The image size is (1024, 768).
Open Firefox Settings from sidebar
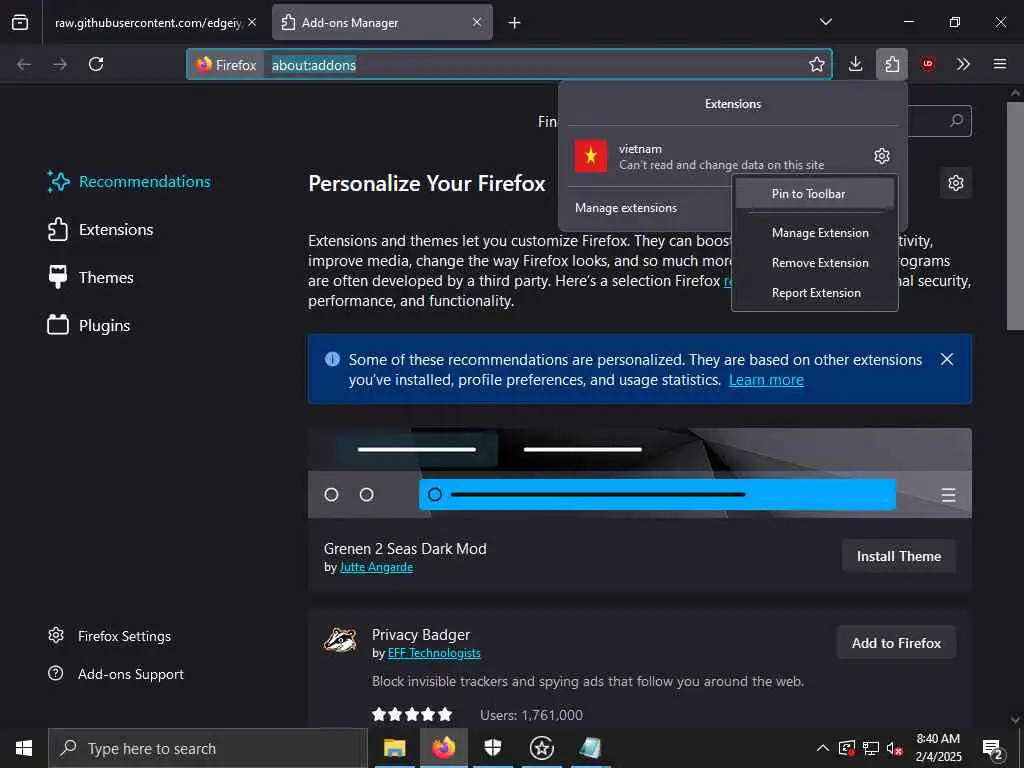click(109, 636)
